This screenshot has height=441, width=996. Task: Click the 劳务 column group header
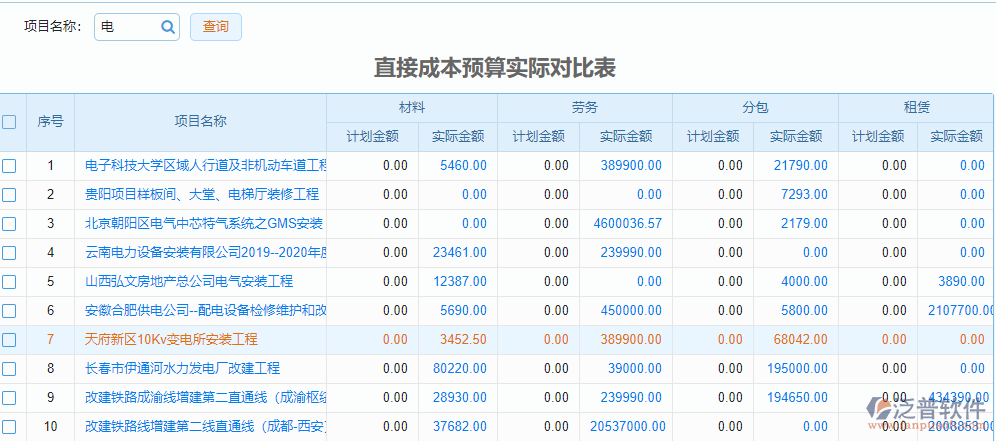tap(585, 108)
